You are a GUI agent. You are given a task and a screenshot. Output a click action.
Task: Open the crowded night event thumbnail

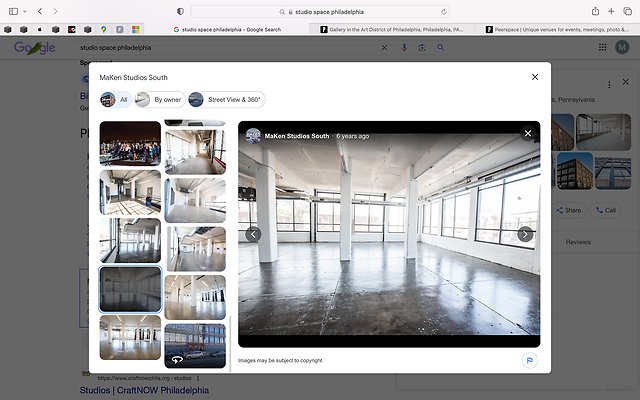pos(130,144)
